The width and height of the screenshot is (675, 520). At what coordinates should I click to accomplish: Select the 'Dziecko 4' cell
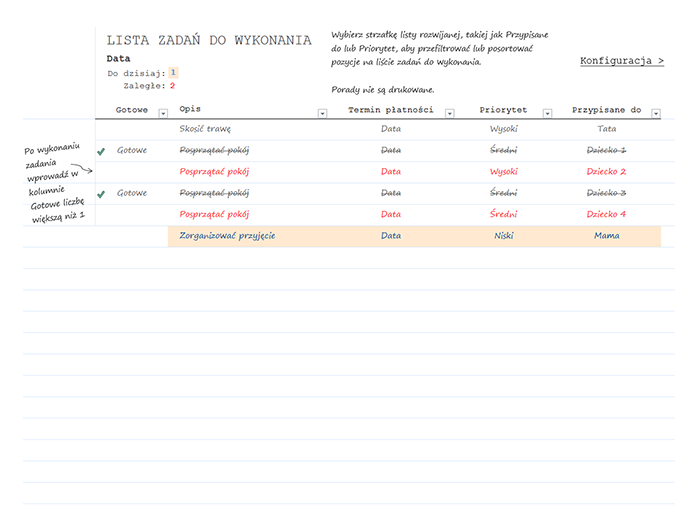[607, 214]
